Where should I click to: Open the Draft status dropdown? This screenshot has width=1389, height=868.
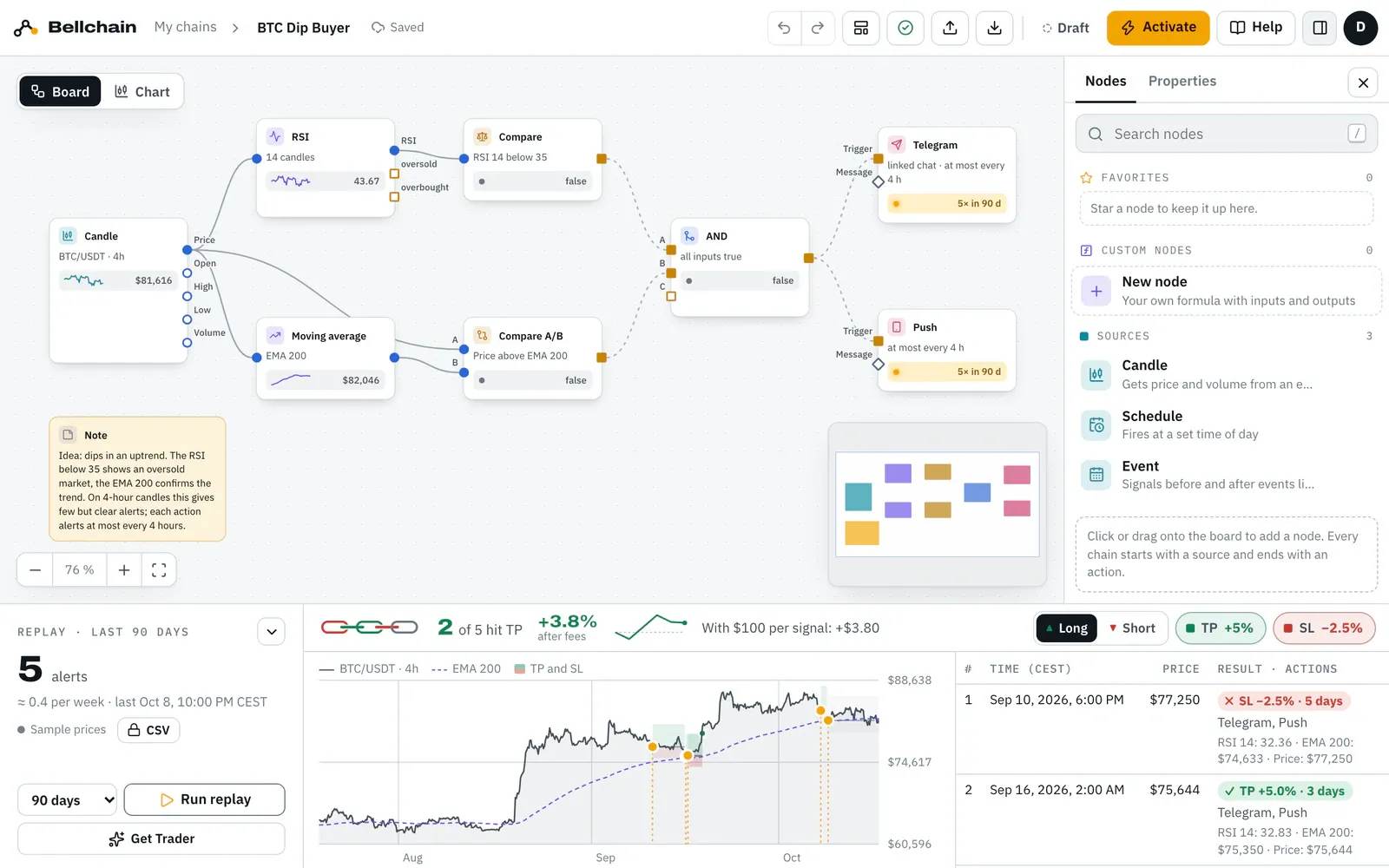pyautogui.click(x=1065, y=28)
